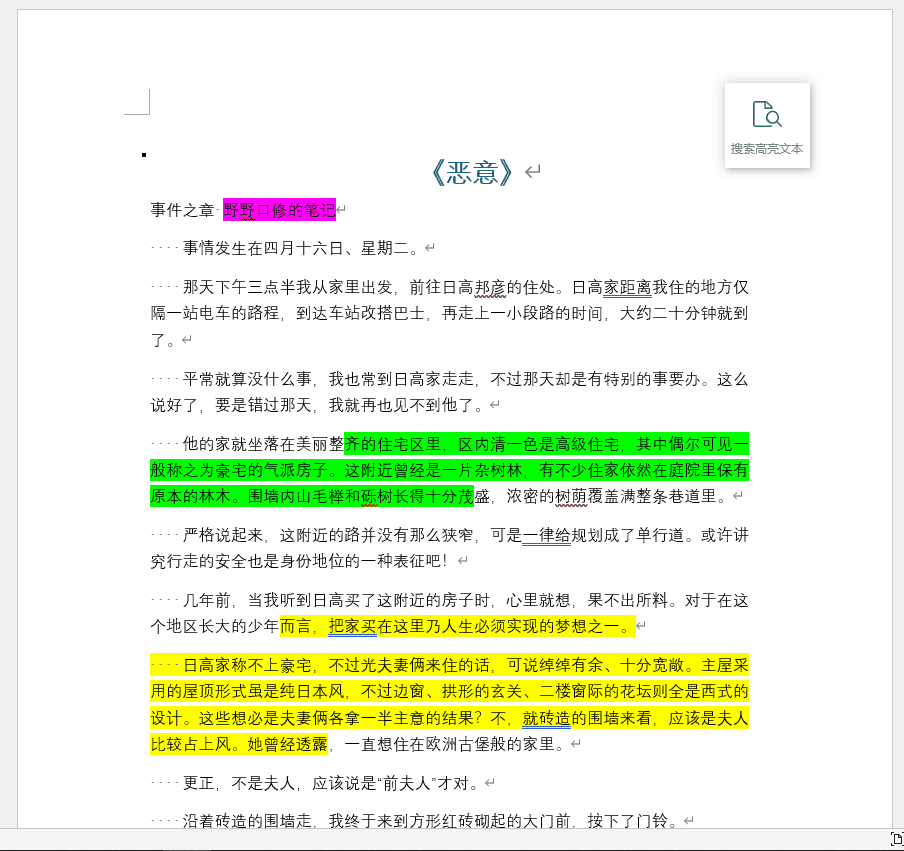The height and width of the screenshot is (851, 904).
Task: Click the phrase 大约二十分钟就到
Action: pos(684,313)
